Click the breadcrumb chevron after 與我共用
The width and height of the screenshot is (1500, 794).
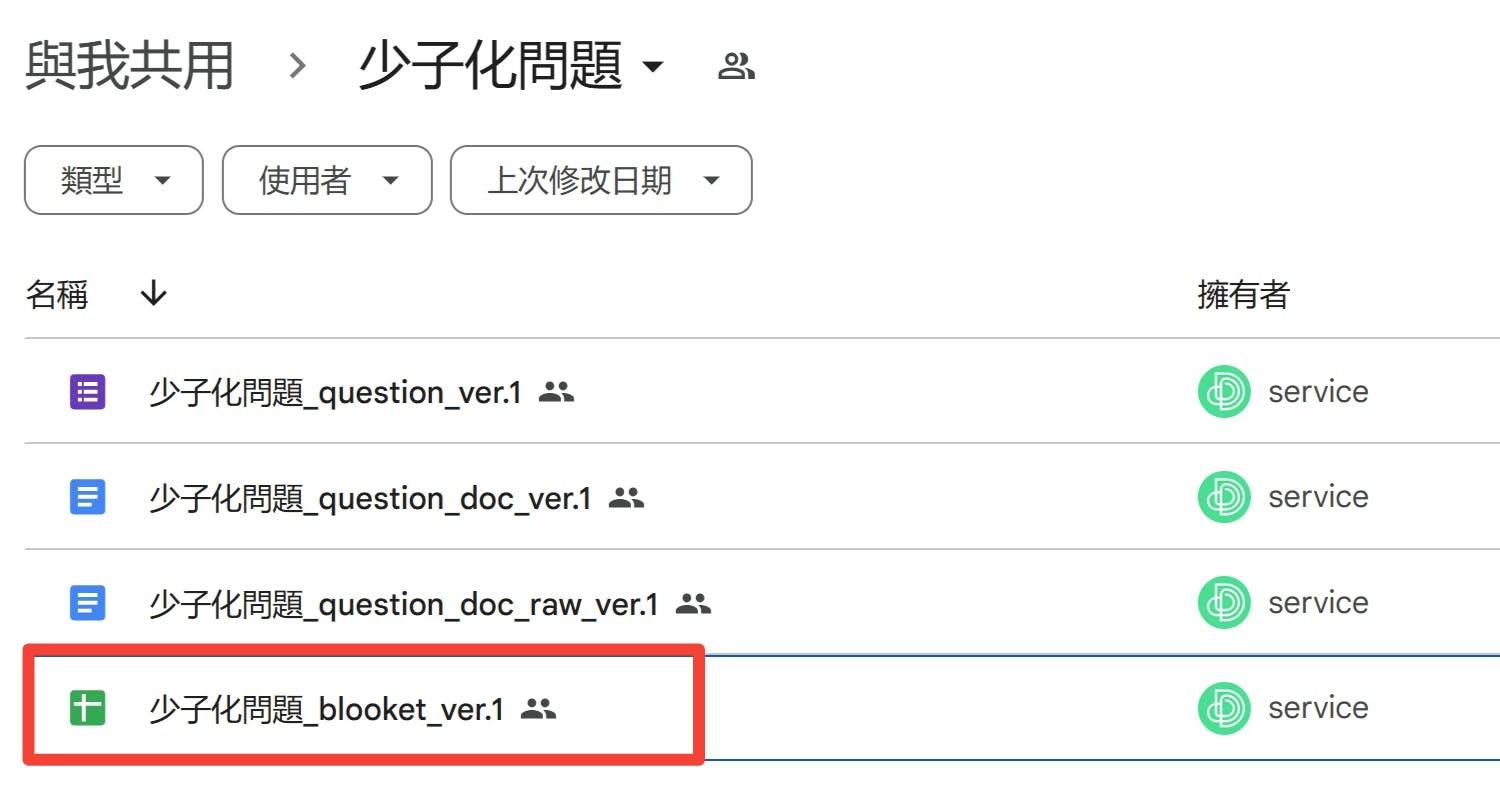pos(297,67)
